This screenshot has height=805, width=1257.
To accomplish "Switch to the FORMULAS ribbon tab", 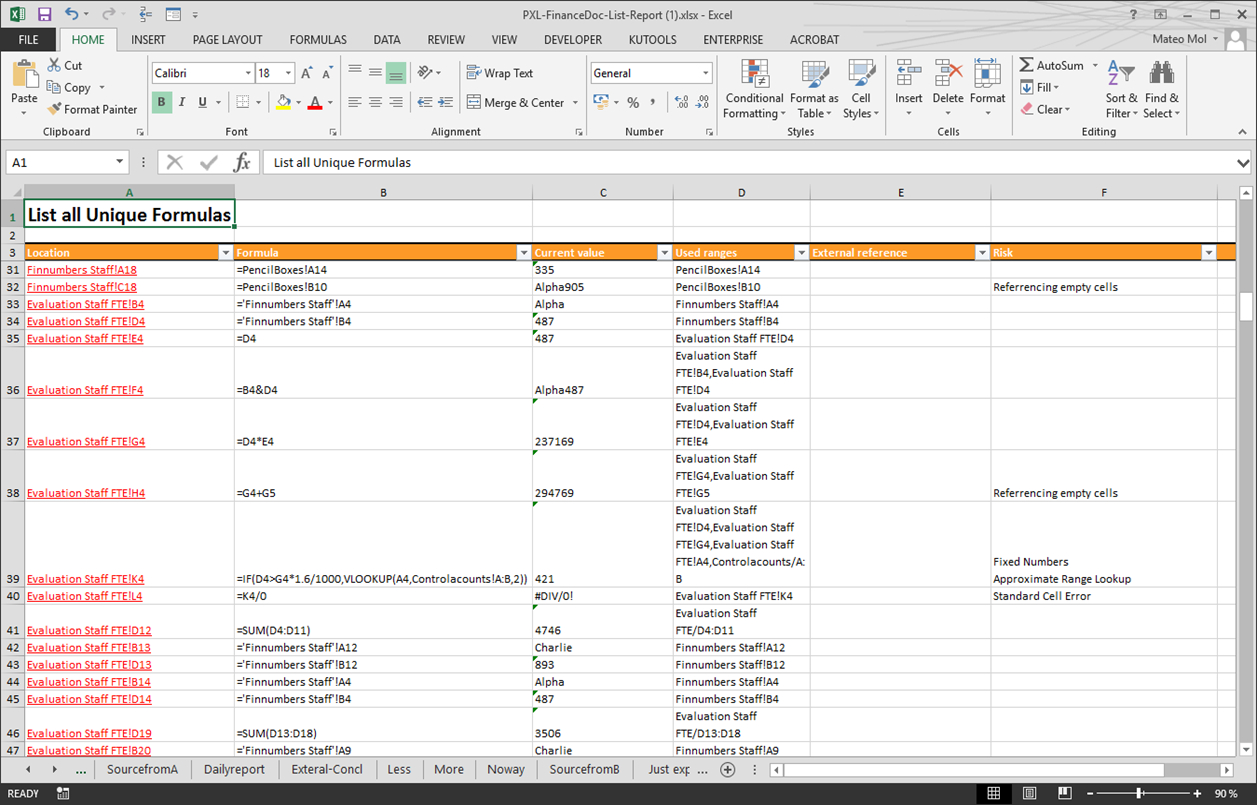I will click(318, 40).
